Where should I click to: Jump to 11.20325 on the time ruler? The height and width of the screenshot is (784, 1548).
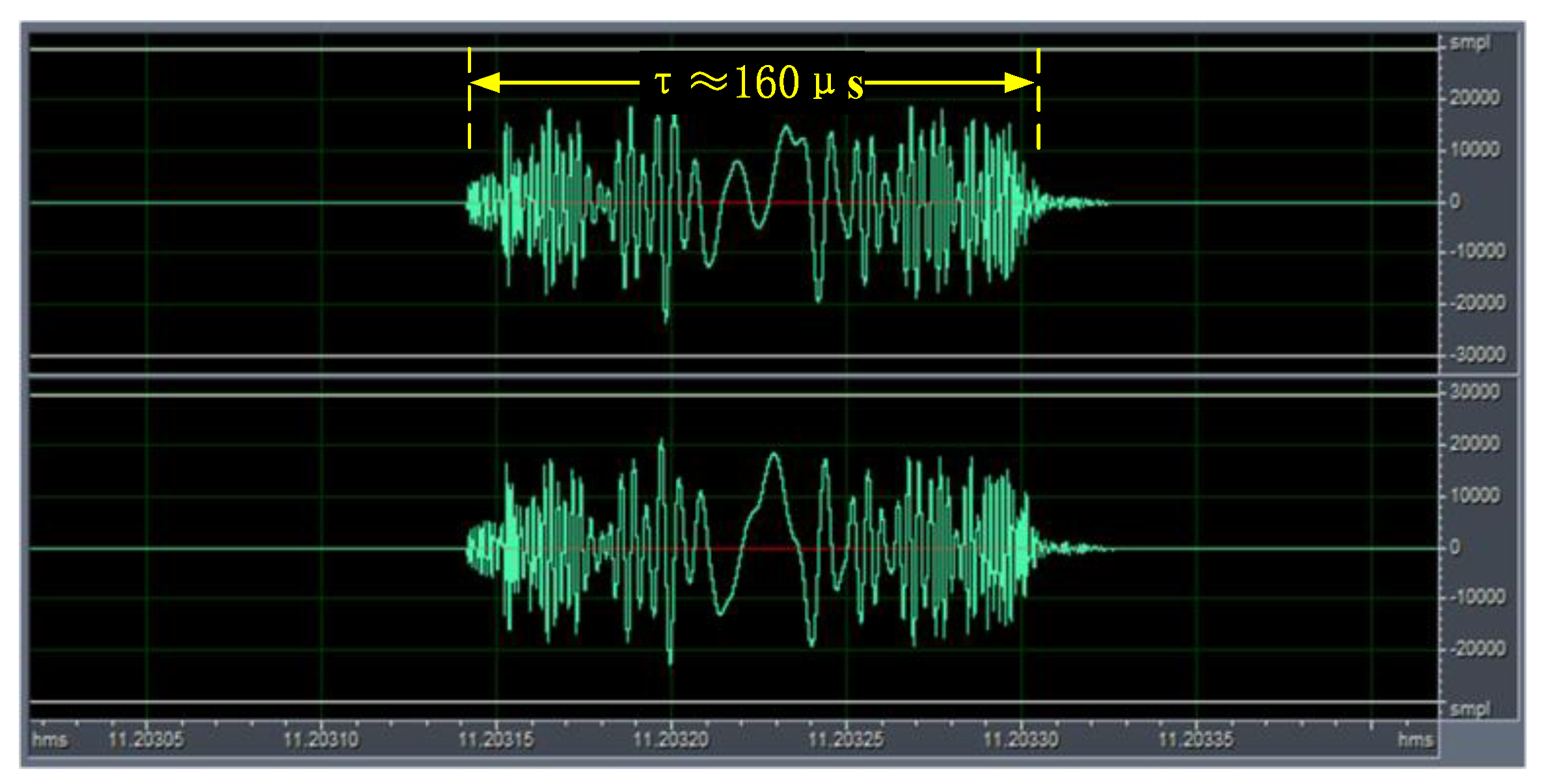[846, 739]
